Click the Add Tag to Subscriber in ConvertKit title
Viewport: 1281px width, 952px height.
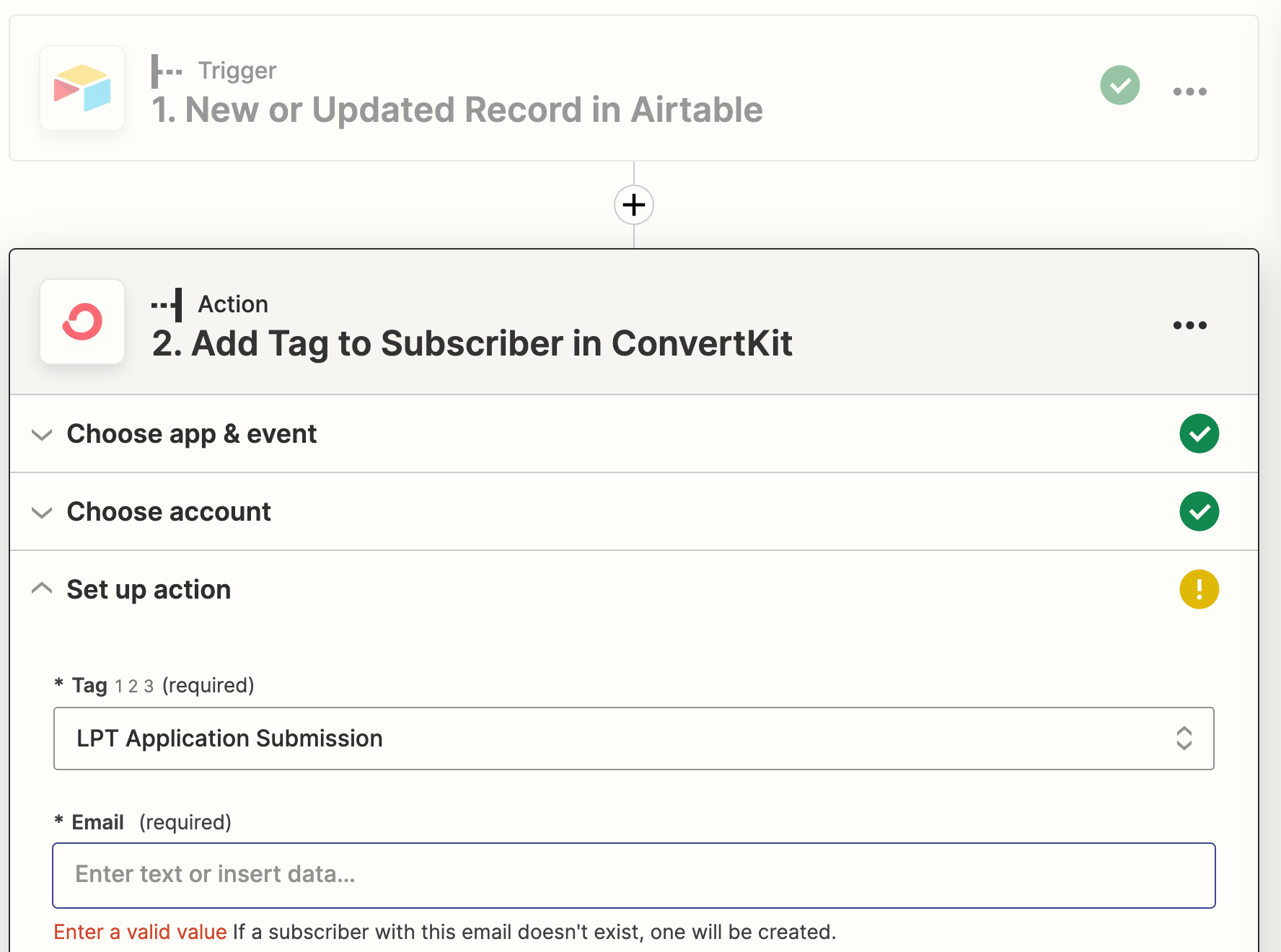click(472, 343)
